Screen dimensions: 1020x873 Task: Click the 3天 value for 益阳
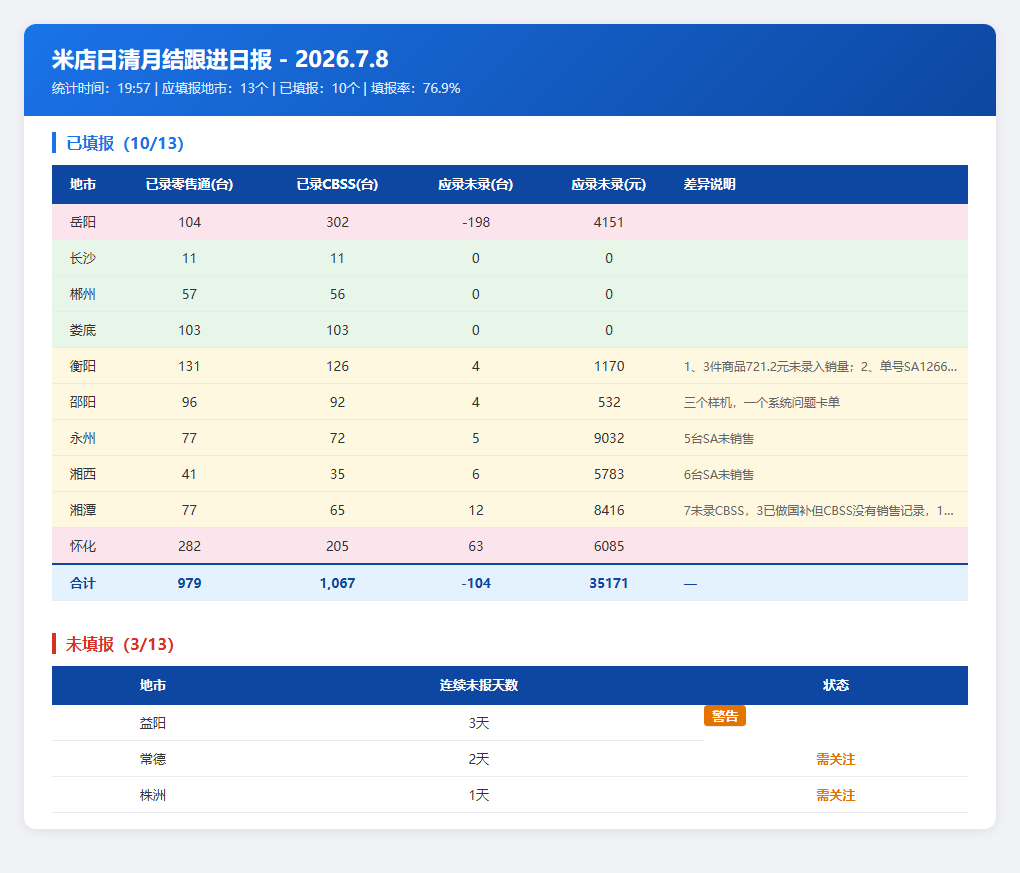[x=478, y=723]
